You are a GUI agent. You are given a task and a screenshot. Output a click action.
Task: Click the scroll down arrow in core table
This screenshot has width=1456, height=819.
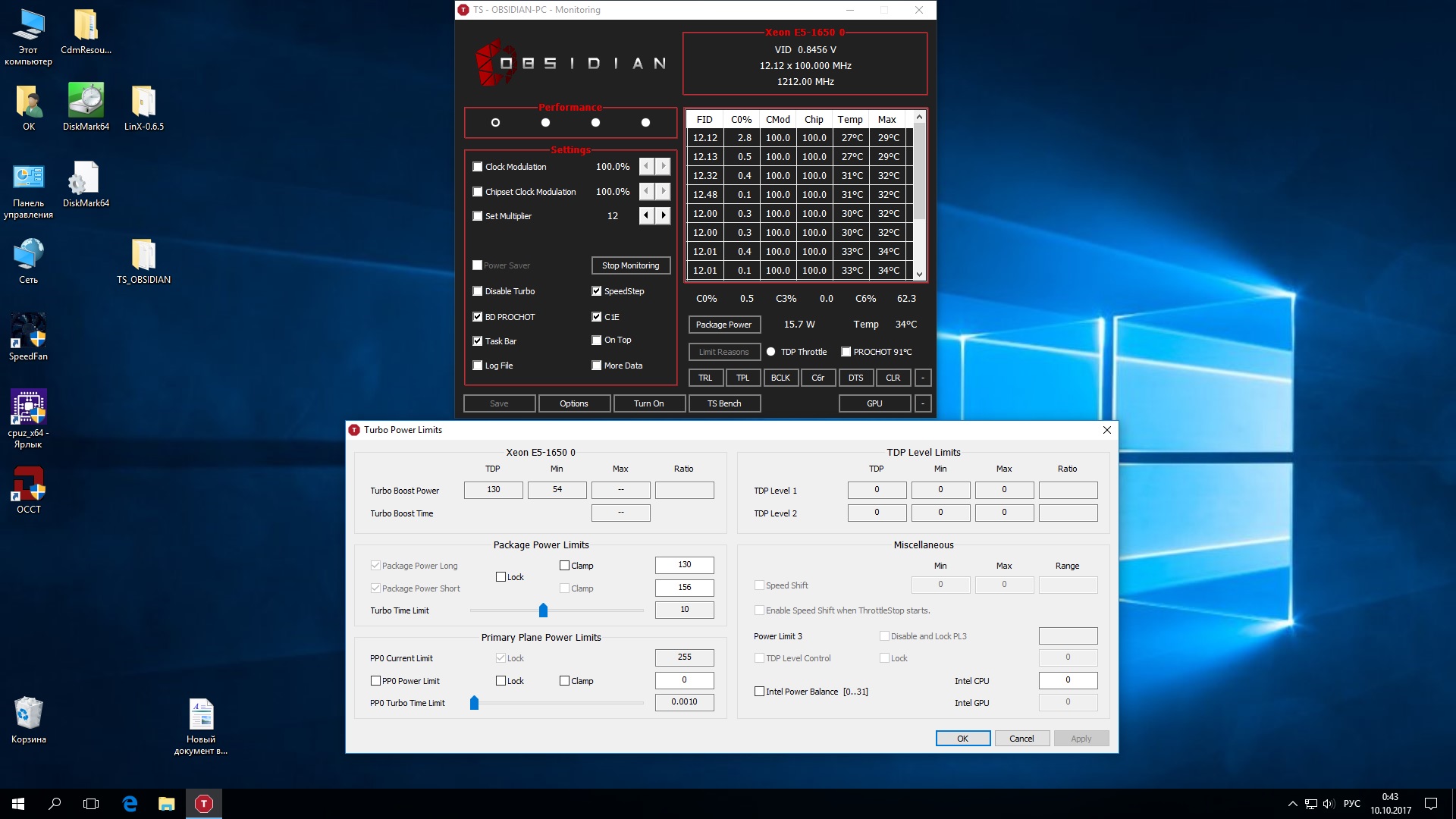[919, 275]
